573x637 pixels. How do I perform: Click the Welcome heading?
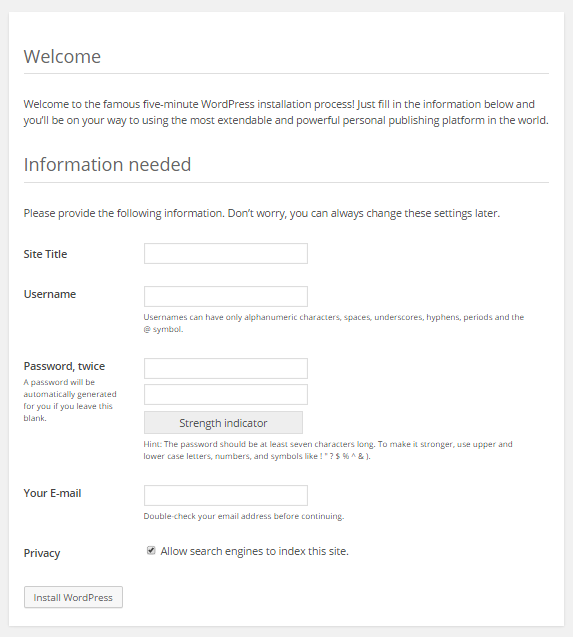(62, 56)
